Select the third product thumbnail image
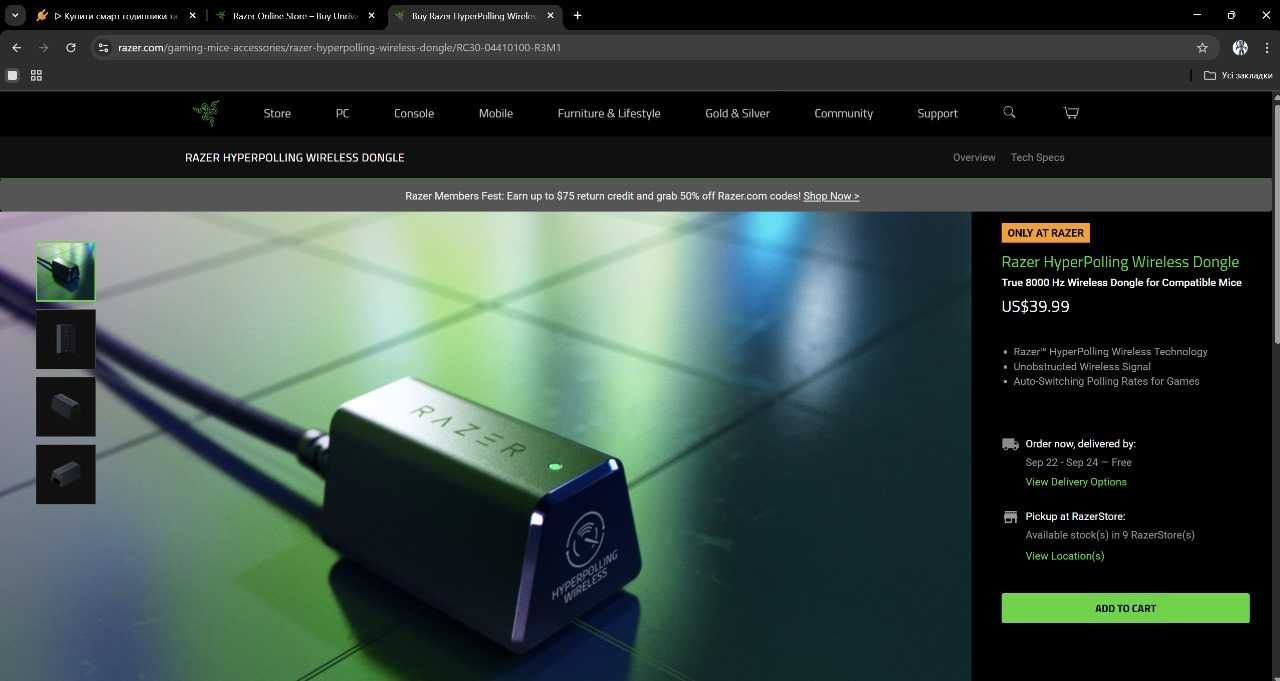This screenshot has height=681, width=1280. [x=66, y=406]
